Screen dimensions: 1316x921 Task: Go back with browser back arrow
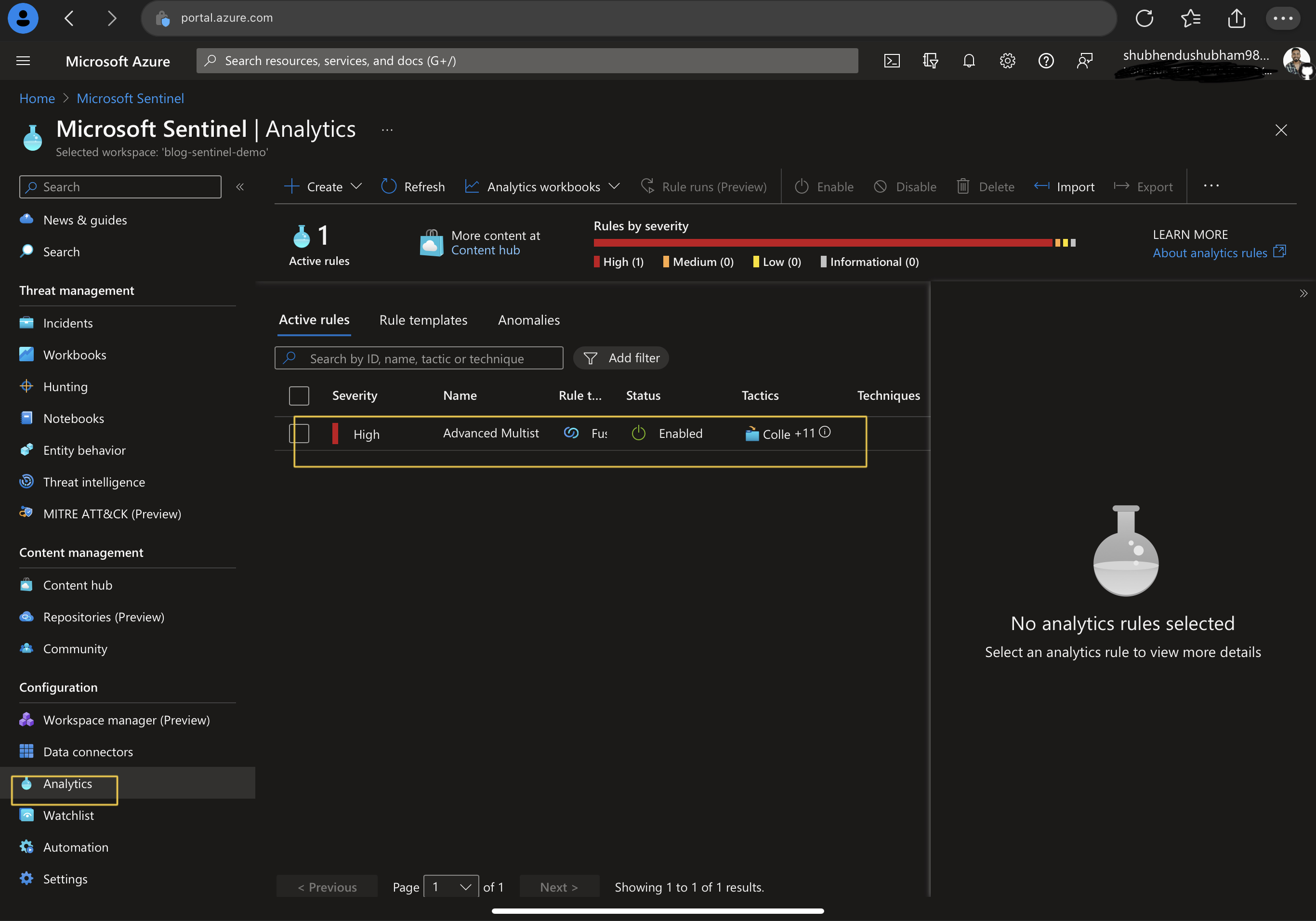(x=69, y=18)
